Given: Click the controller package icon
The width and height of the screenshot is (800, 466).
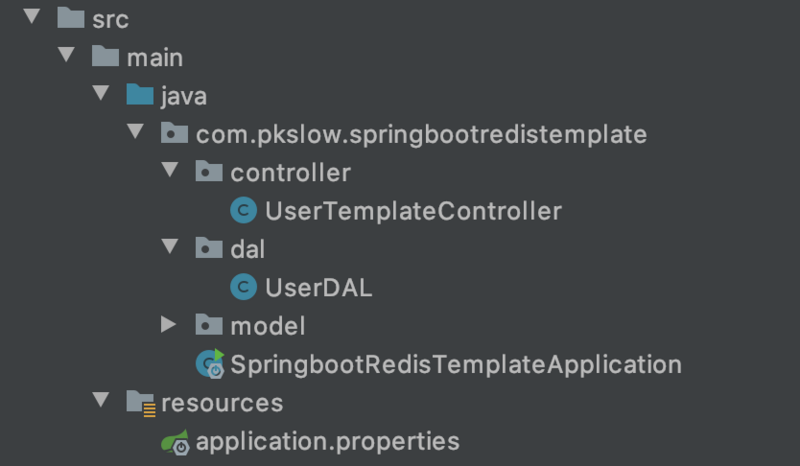Looking at the screenshot, I should (208, 172).
